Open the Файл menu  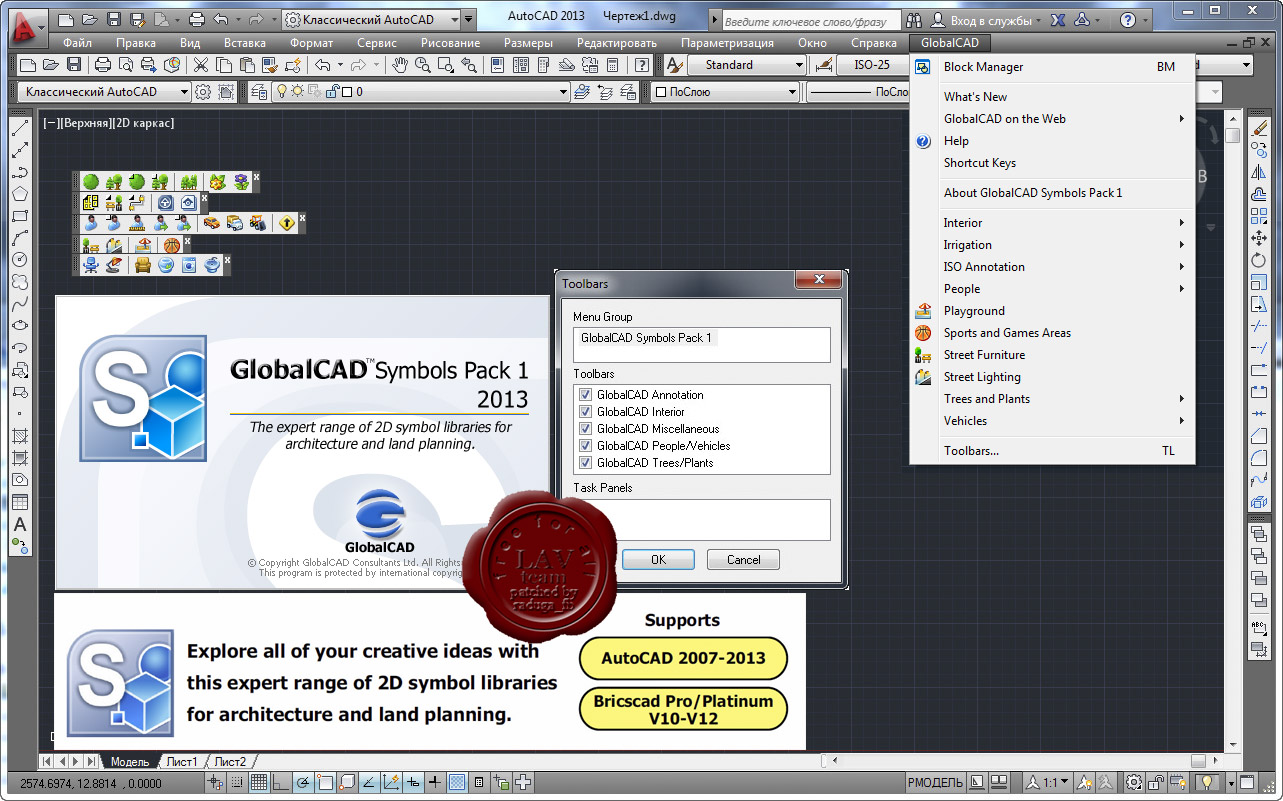pyautogui.click(x=77, y=43)
